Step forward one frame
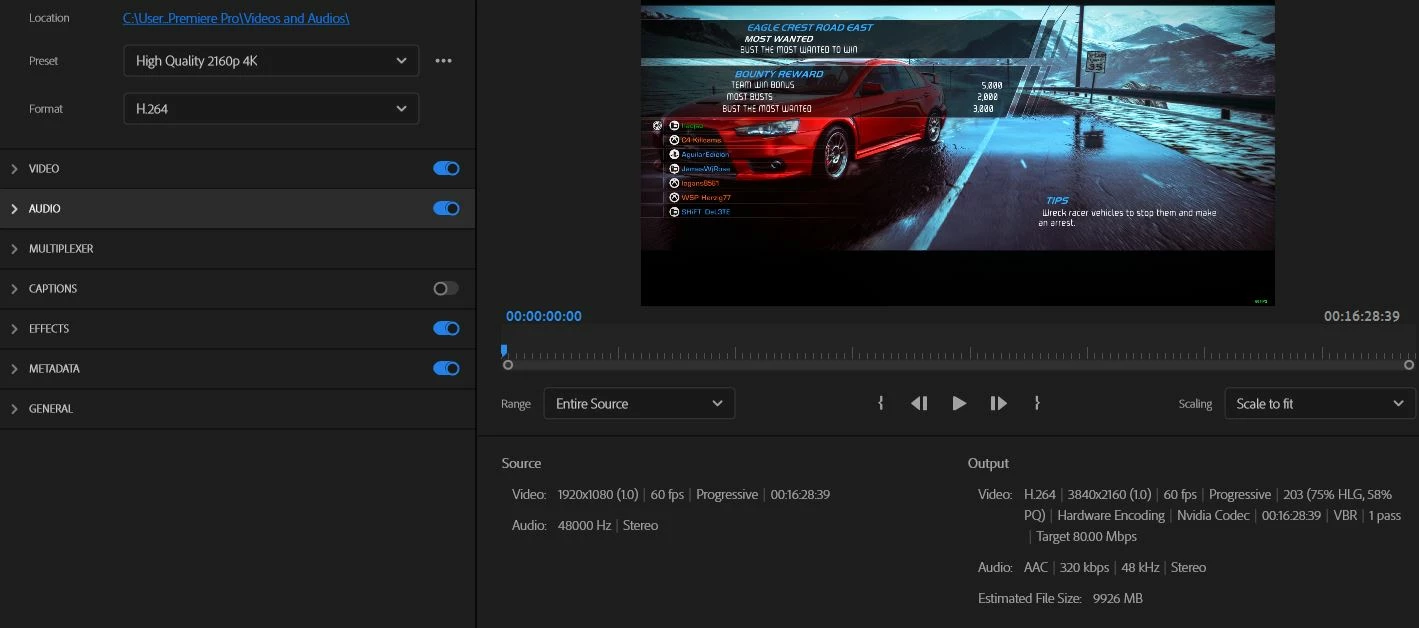1419x628 pixels. (998, 403)
